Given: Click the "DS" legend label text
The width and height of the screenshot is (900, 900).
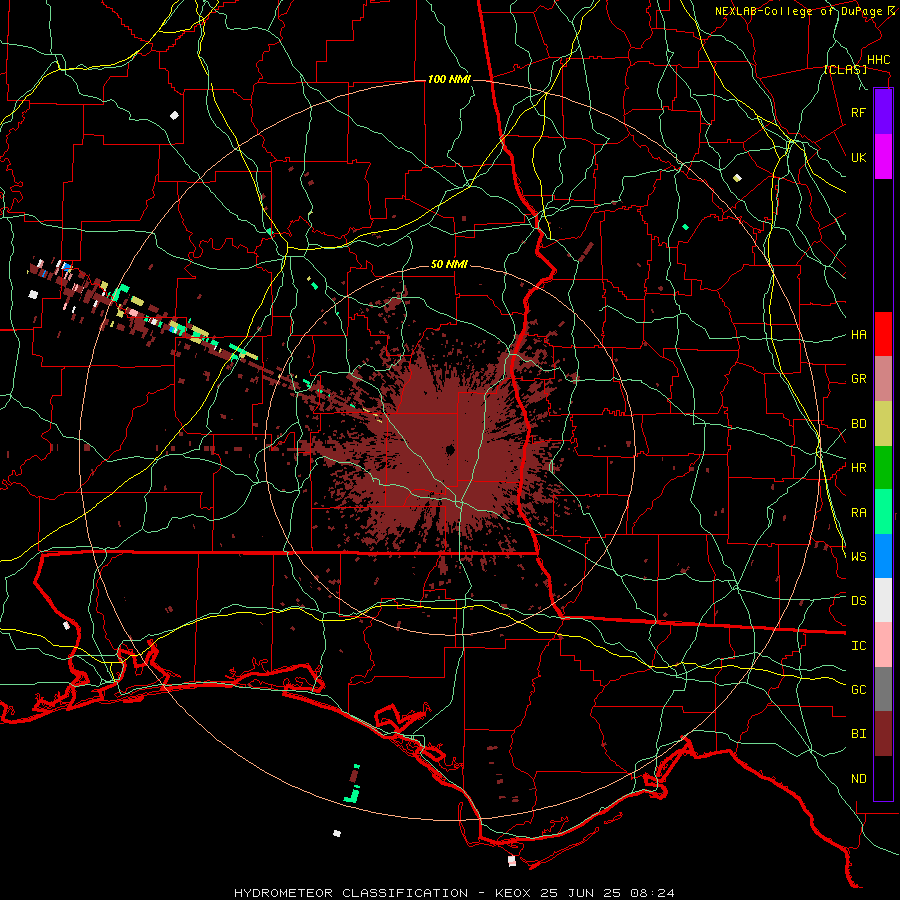Looking at the screenshot, I should (858, 601).
